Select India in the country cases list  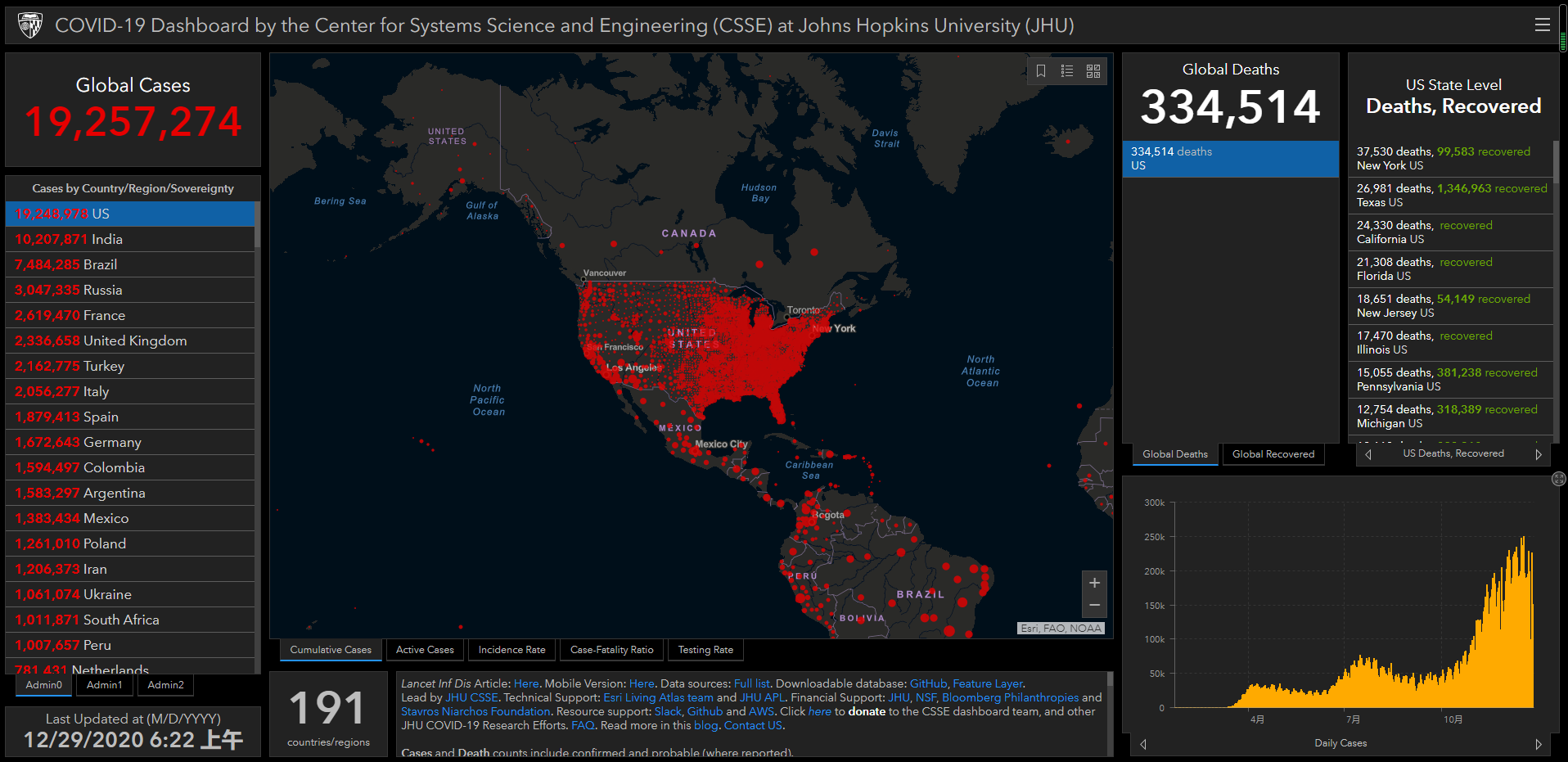(x=130, y=239)
